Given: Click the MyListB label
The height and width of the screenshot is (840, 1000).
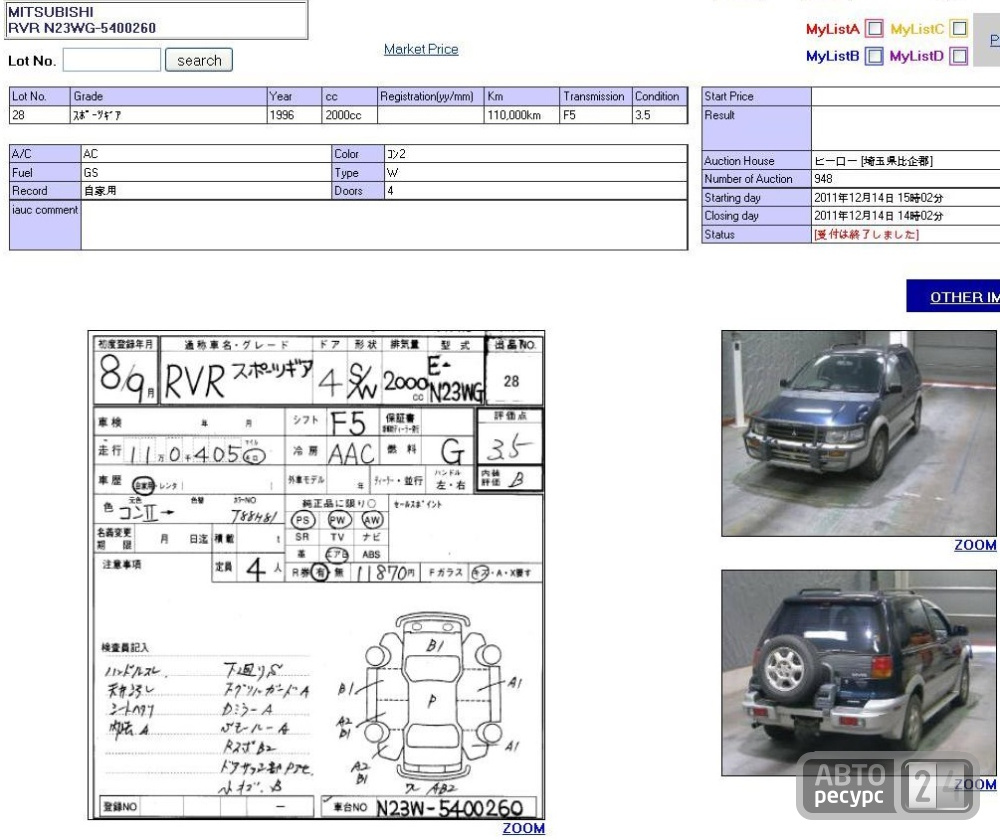Looking at the screenshot, I should pyautogui.click(x=832, y=56).
